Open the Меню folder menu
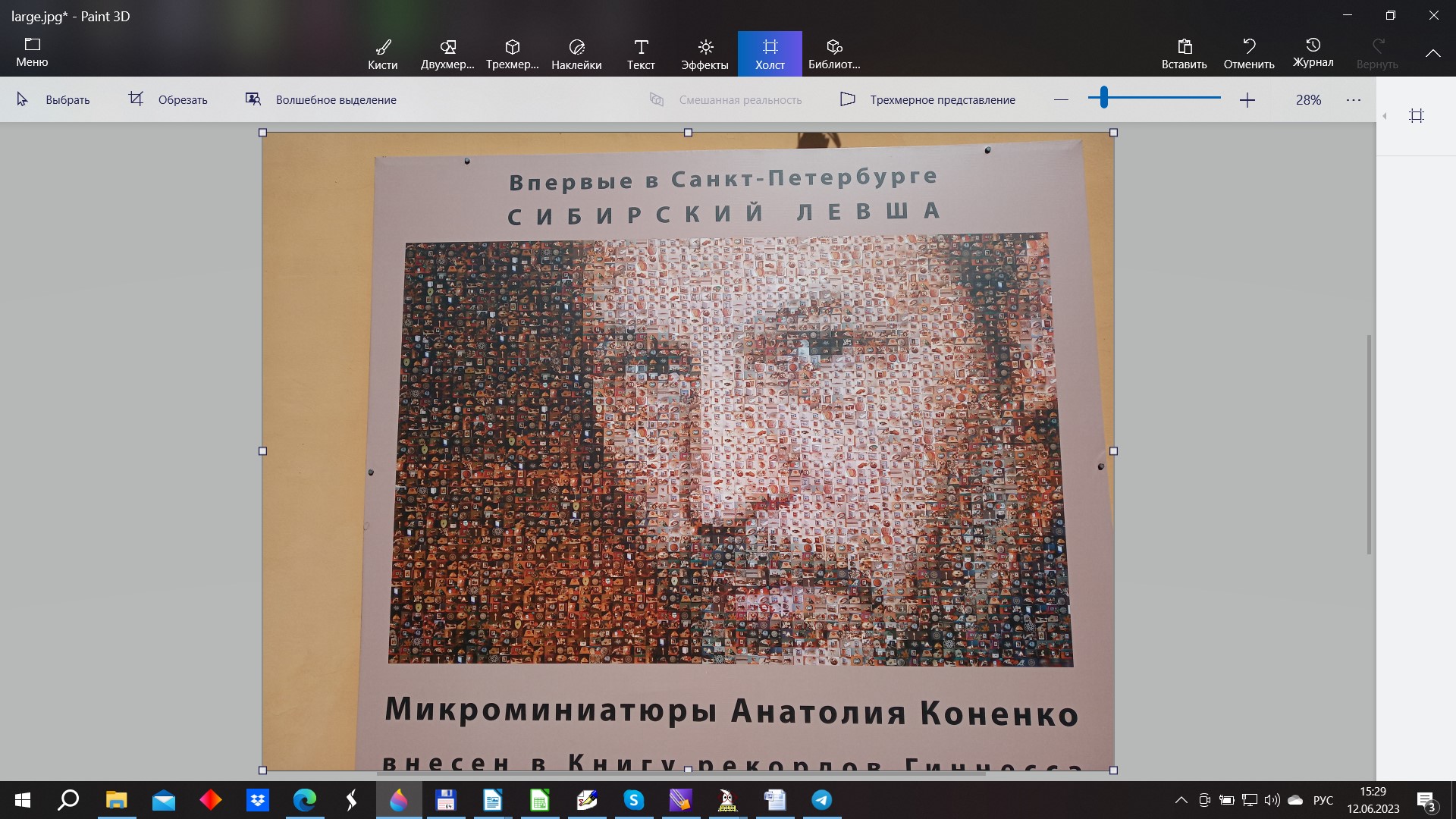1456x819 pixels. point(32,52)
